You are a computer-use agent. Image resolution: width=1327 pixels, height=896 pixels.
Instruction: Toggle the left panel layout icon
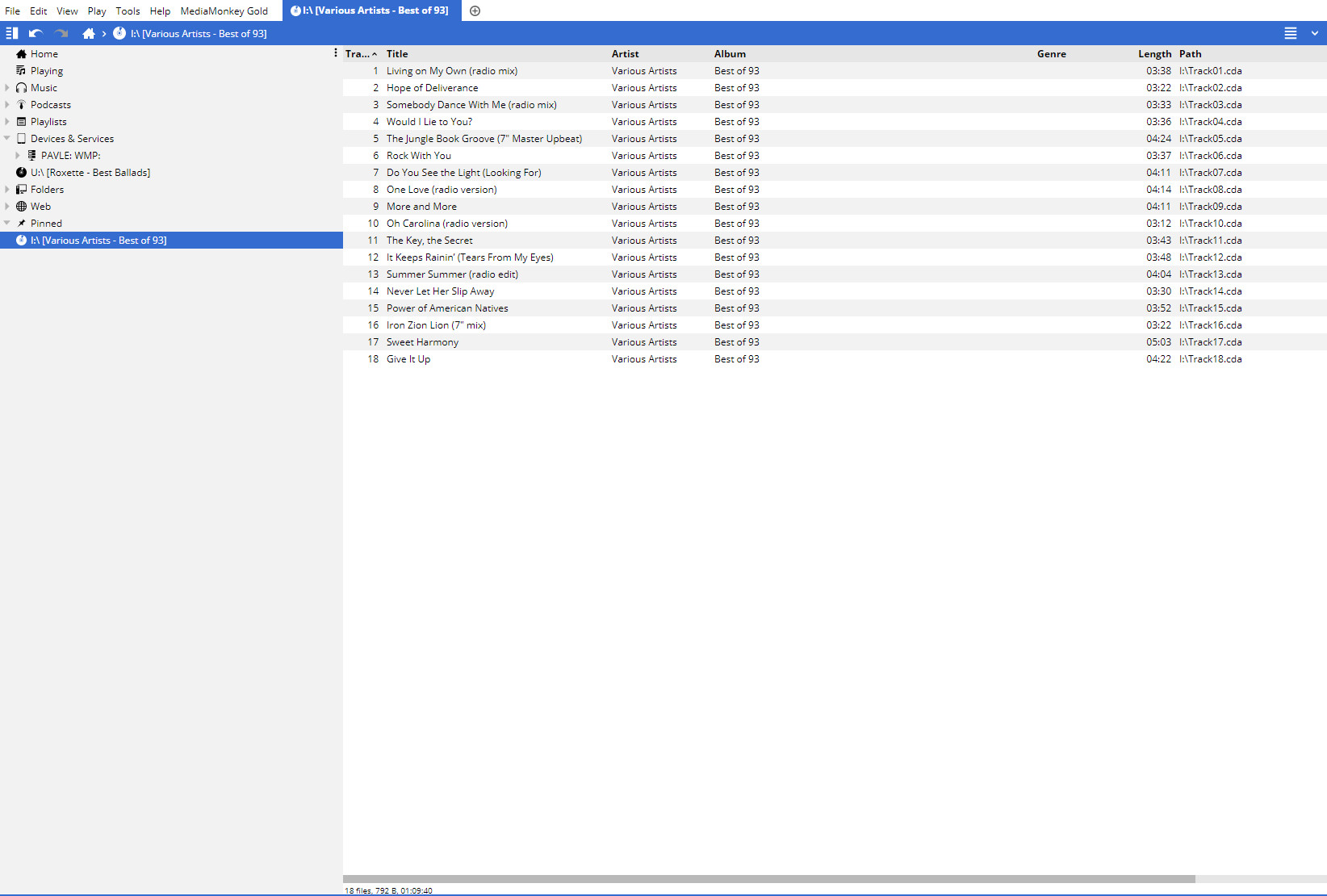click(x=11, y=33)
